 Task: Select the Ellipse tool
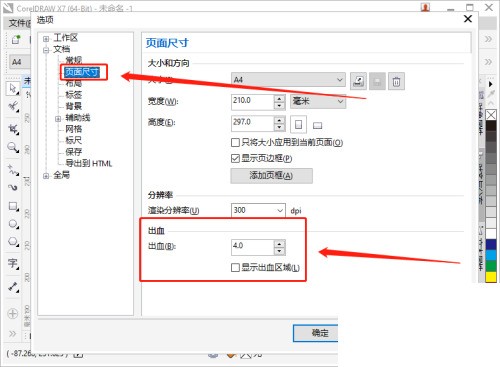[x=13, y=224]
